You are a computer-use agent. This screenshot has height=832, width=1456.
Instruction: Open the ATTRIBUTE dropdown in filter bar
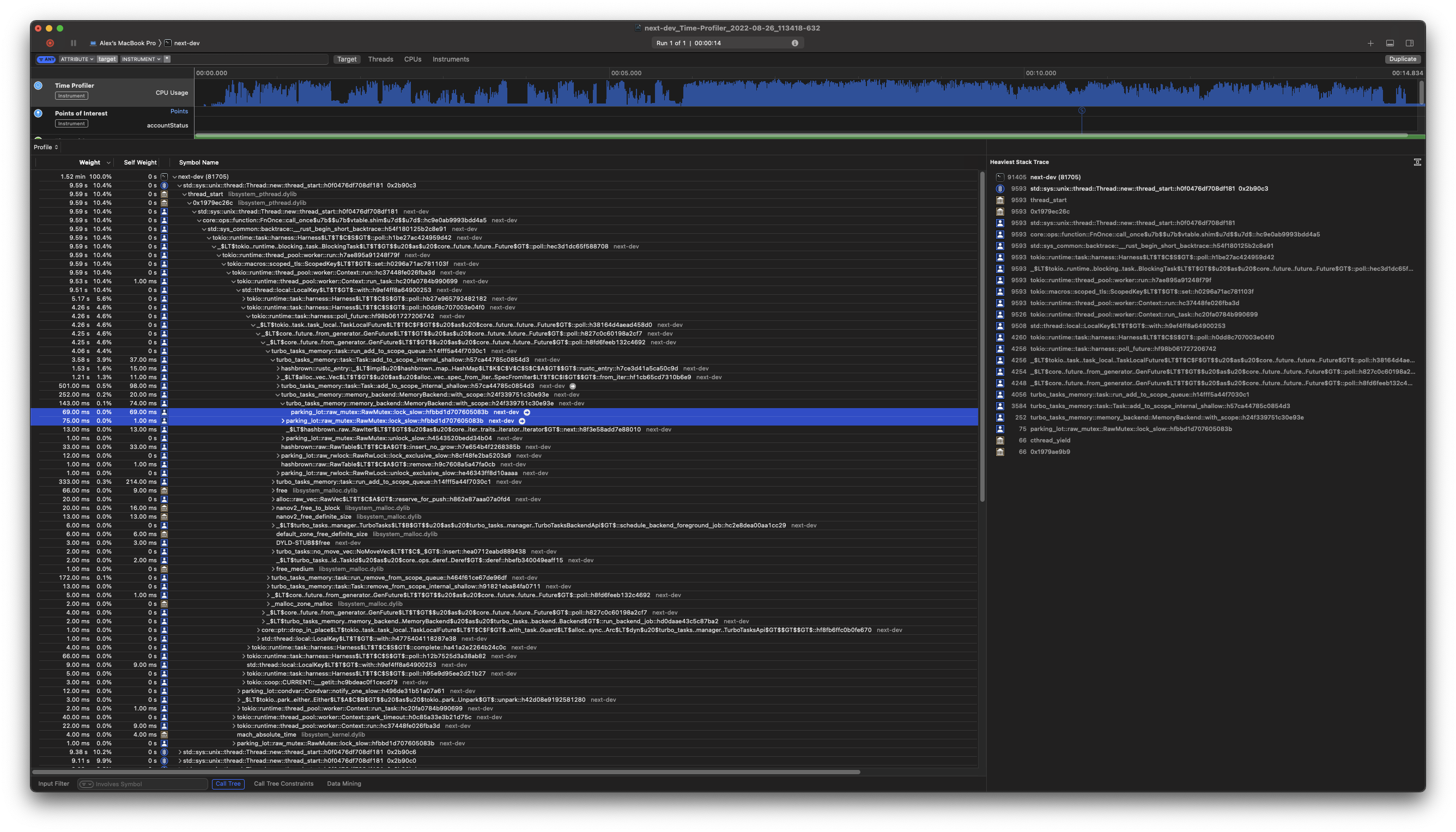point(77,59)
